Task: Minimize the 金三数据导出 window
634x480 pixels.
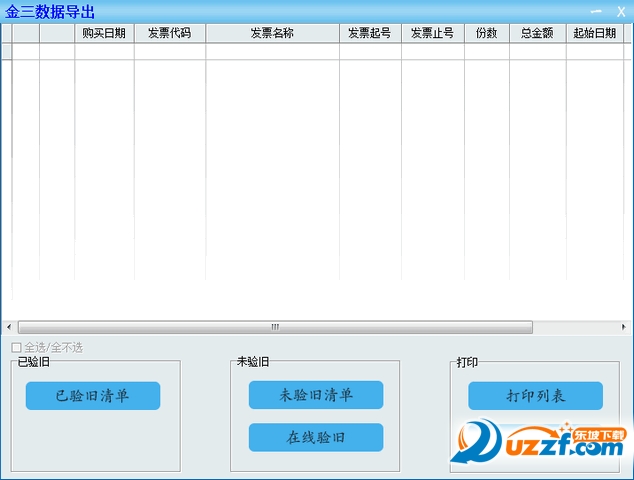Action: point(596,11)
